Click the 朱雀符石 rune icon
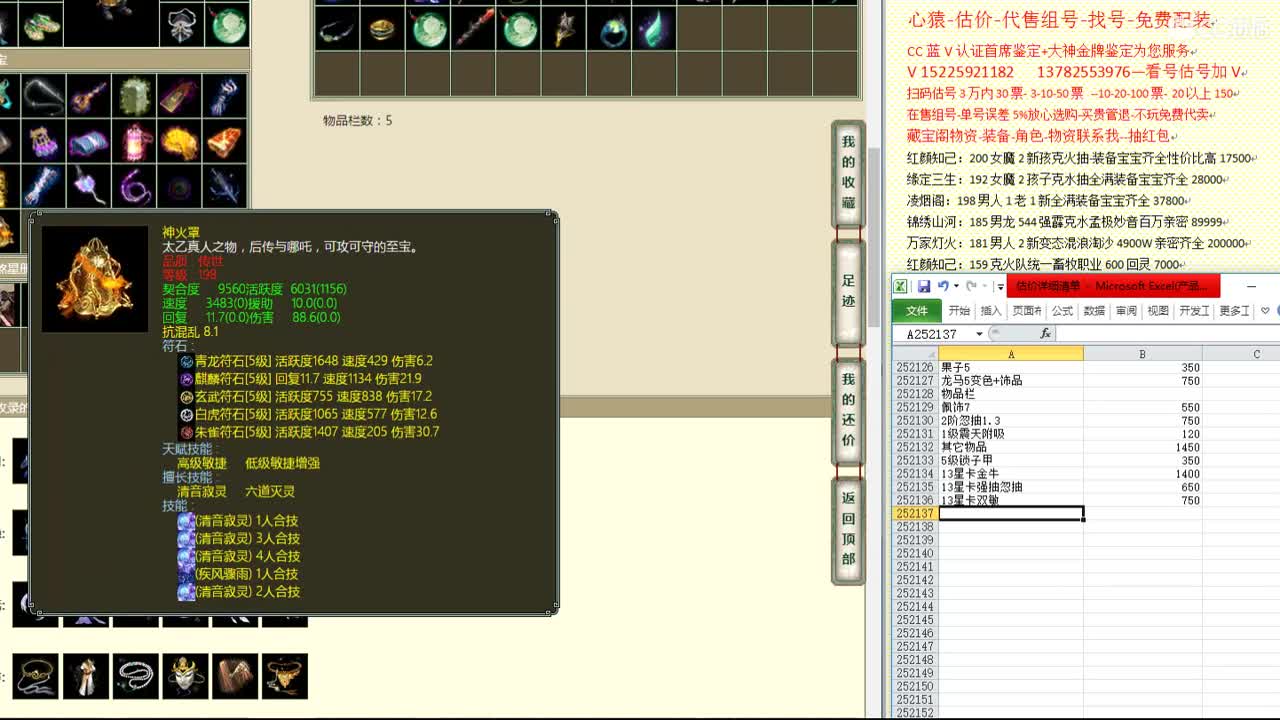Viewport: 1280px width, 720px height. pyautogui.click(x=186, y=432)
